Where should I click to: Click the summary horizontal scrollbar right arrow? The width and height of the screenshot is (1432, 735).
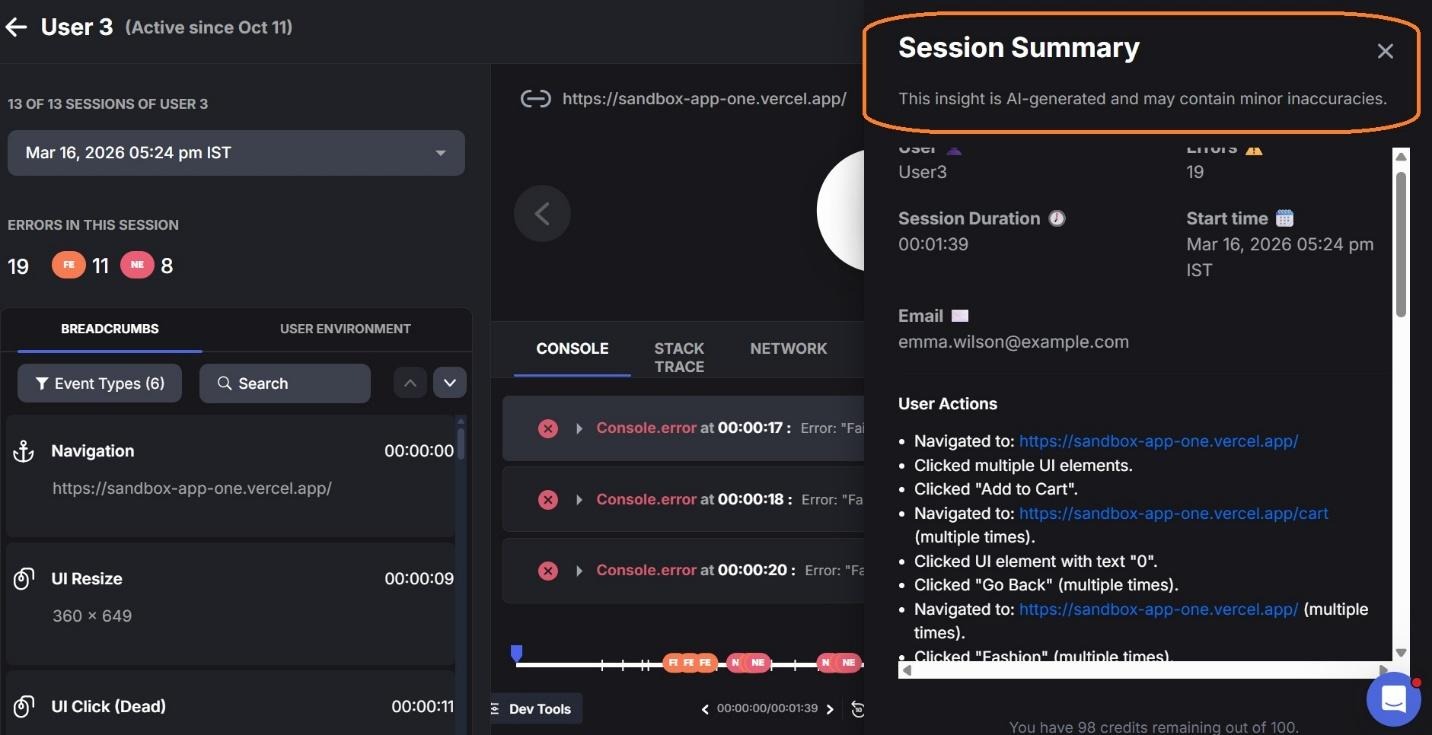click(1385, 670)
